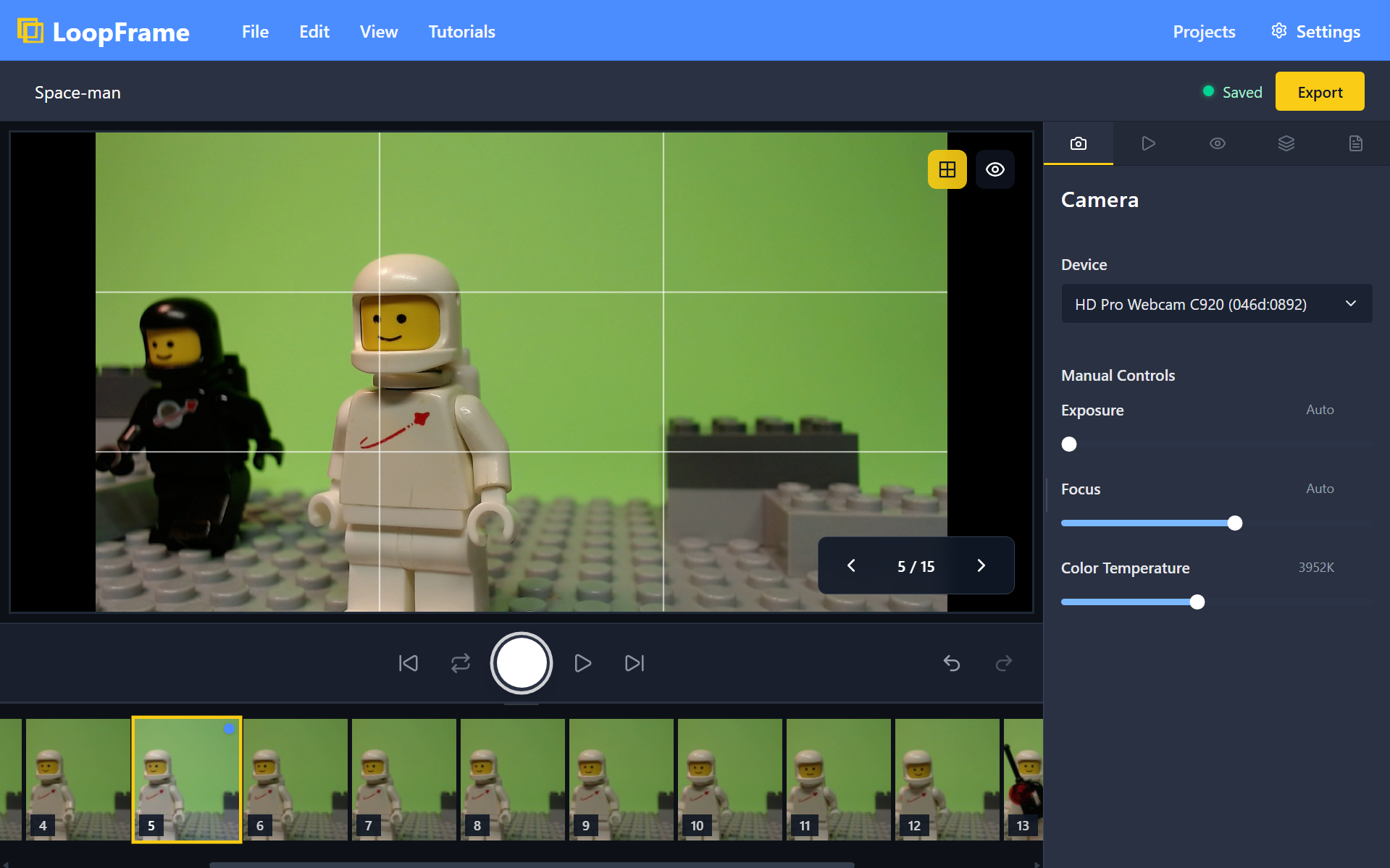Toggle the grid overlay on the viewport
Image resolution: width=1390 pixels, height=868 pixels.
(947, 169)
